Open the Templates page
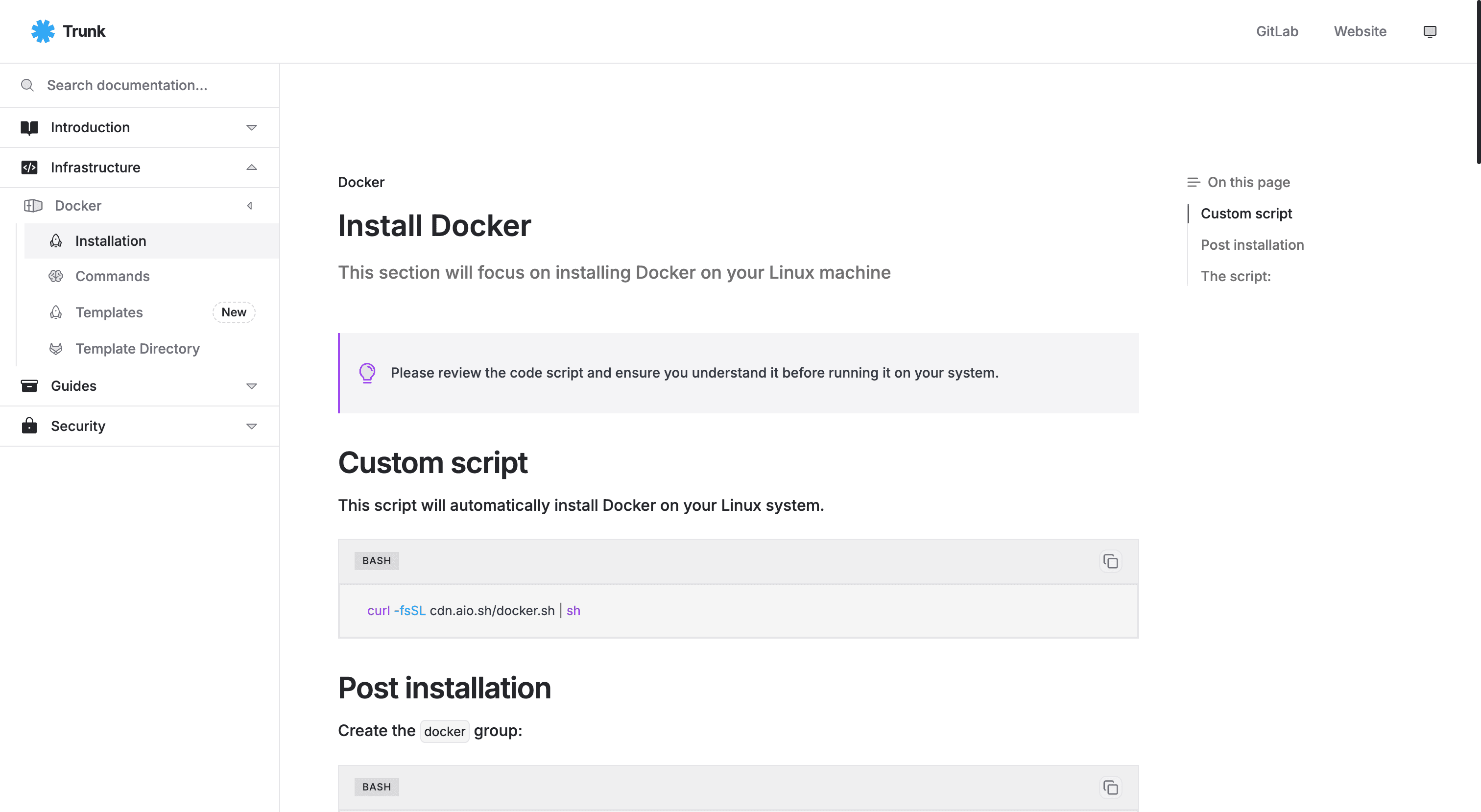The width and height of the screenshot is (1481, 812). [109, 312]
